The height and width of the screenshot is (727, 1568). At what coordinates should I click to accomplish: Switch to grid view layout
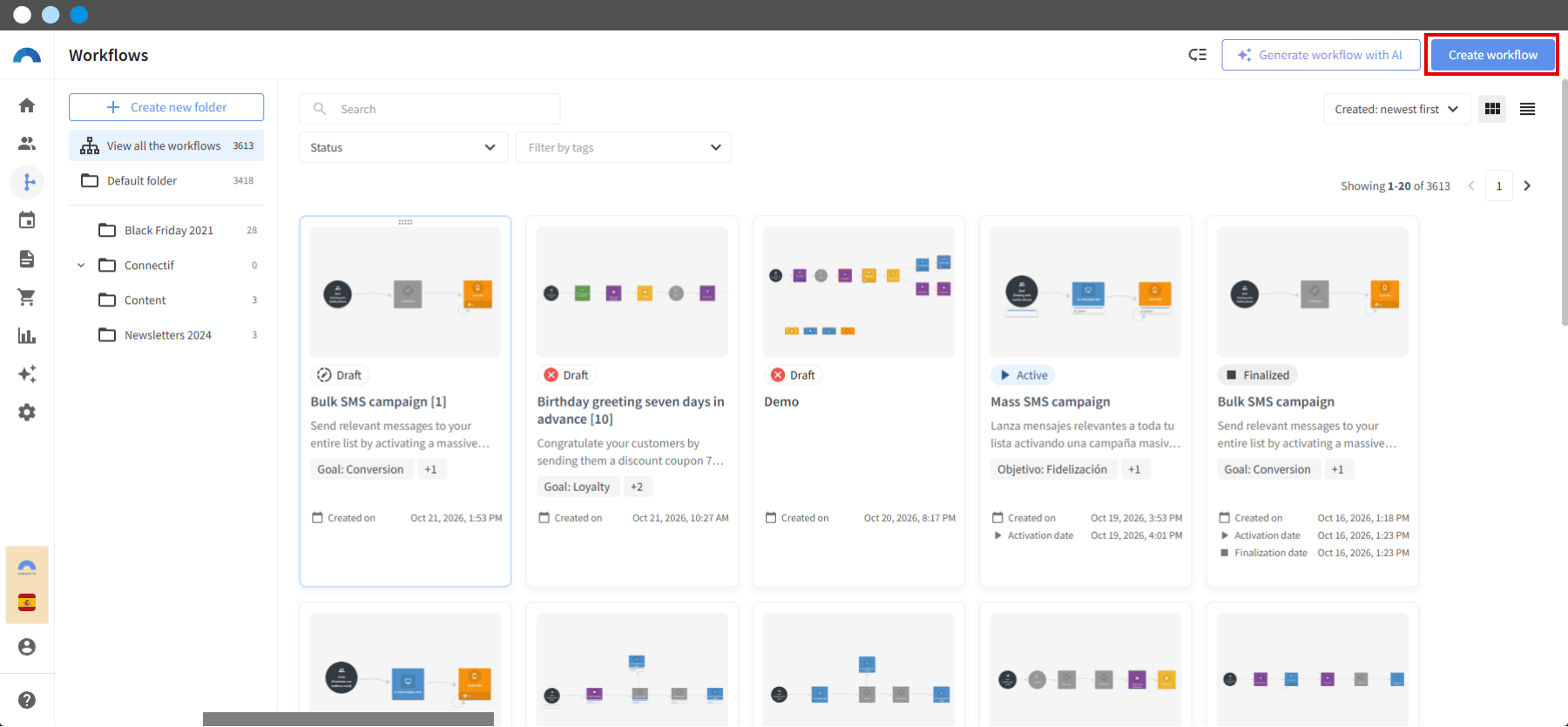point(1492,109)
